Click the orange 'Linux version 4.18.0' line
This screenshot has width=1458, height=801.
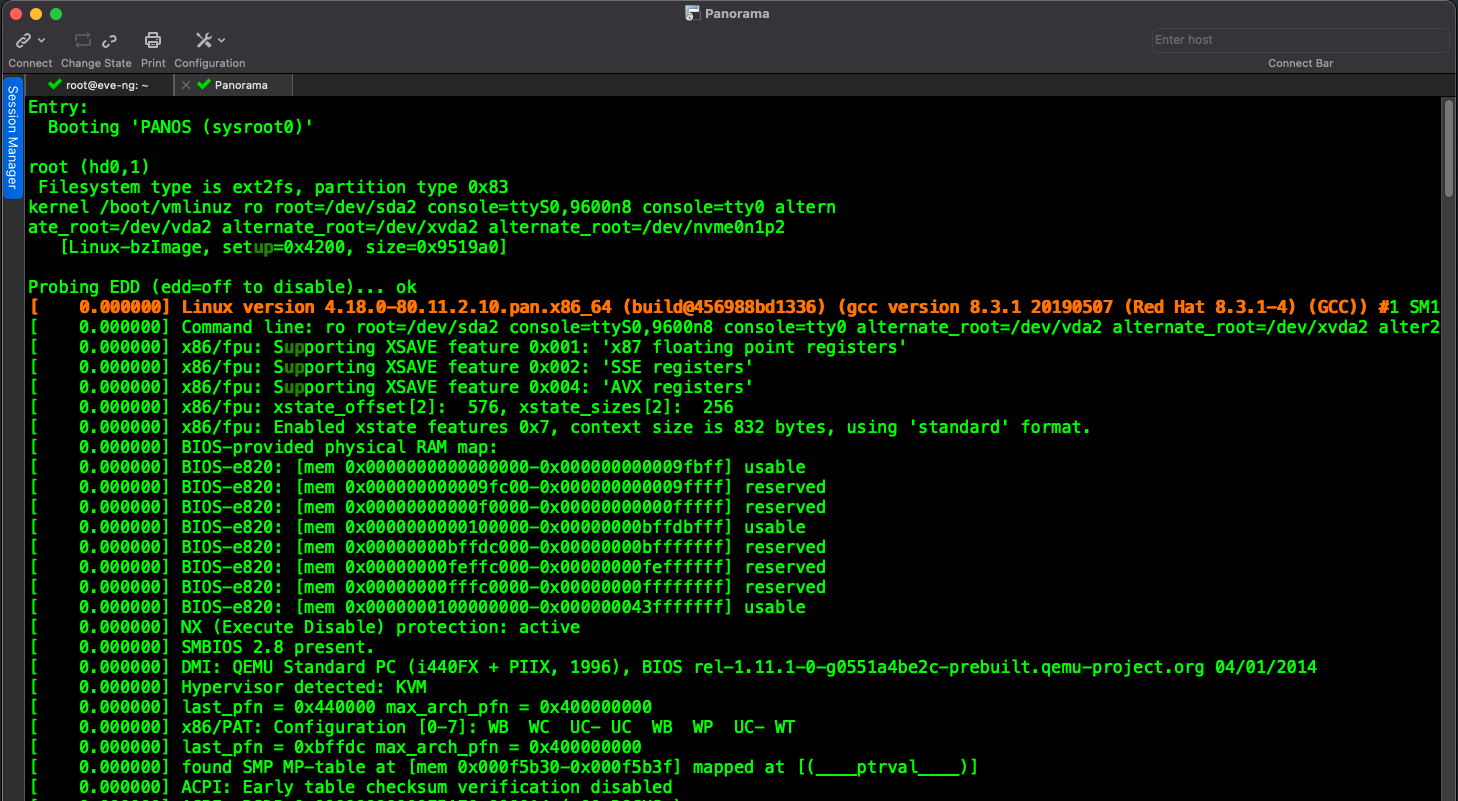pos(734,307)
